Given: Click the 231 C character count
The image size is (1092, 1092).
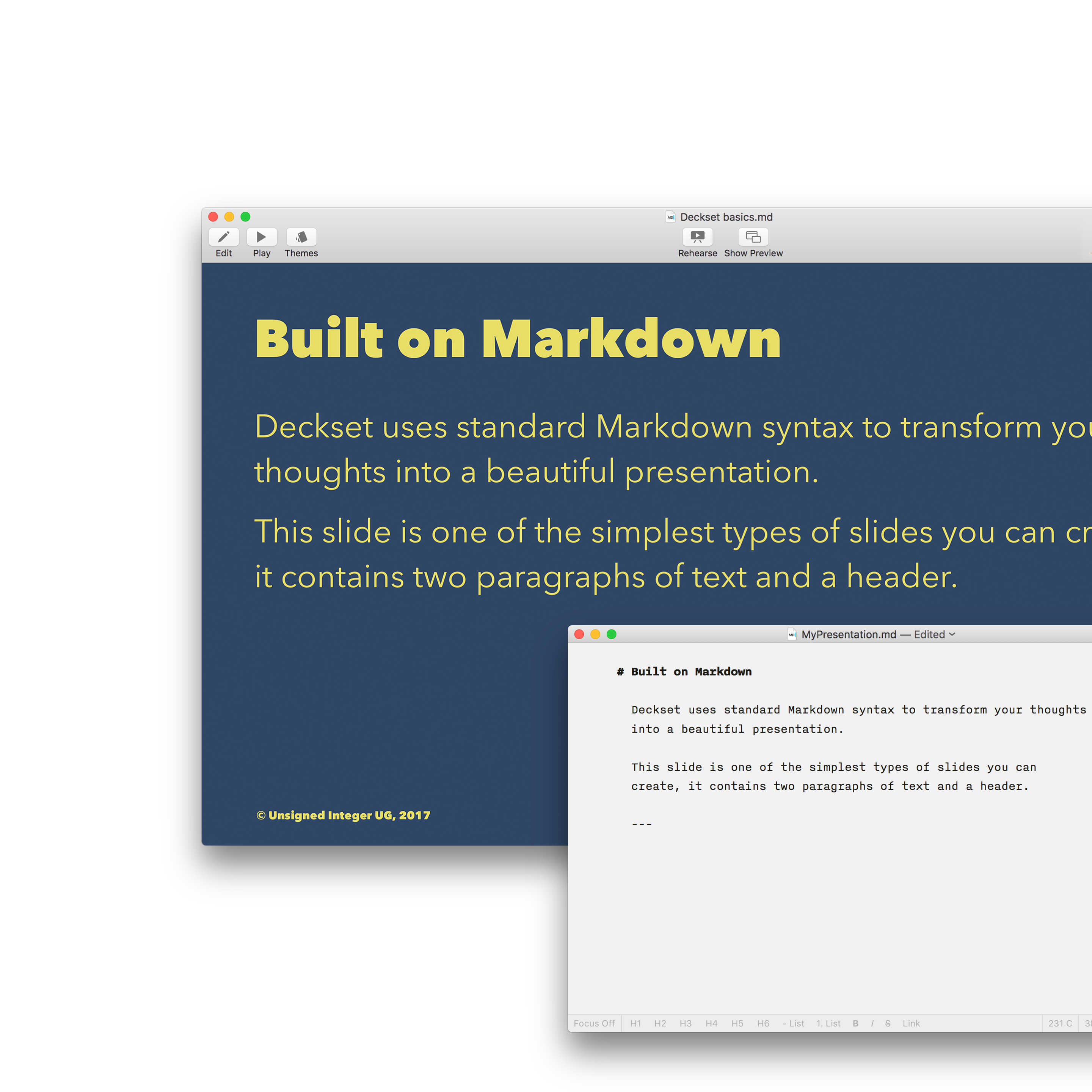Looking at the screenshot, I should [x=1060, y=1024].
